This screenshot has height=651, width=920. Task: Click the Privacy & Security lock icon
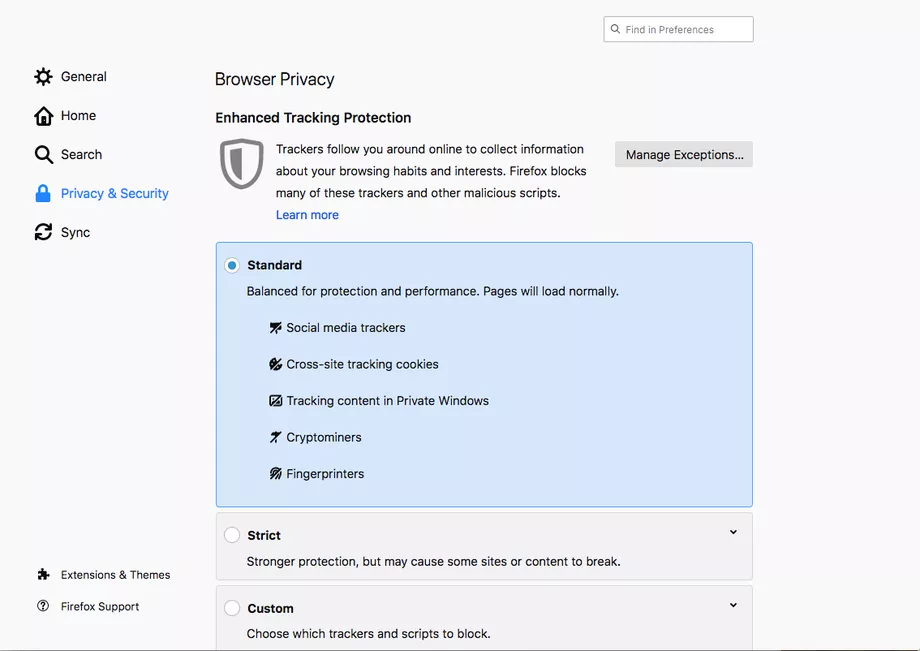pos(43,194)
